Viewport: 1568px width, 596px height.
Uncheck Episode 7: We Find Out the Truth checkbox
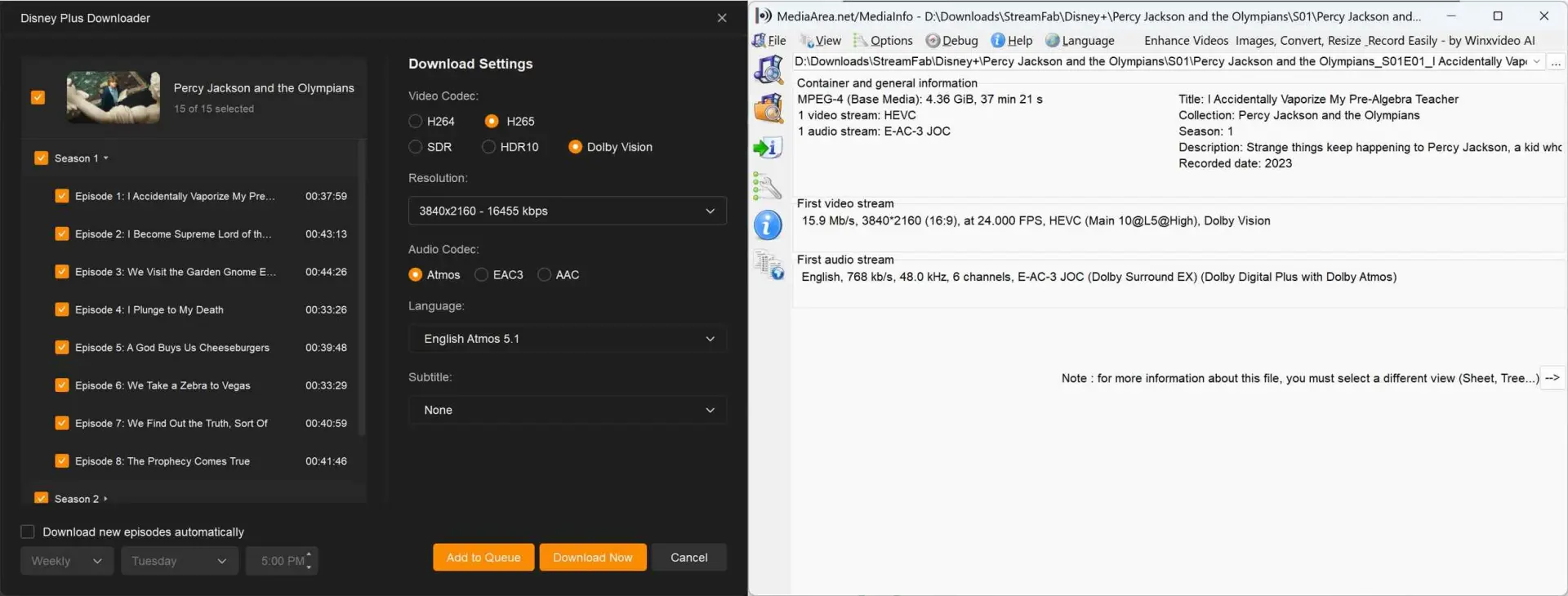tap(61, 423)
